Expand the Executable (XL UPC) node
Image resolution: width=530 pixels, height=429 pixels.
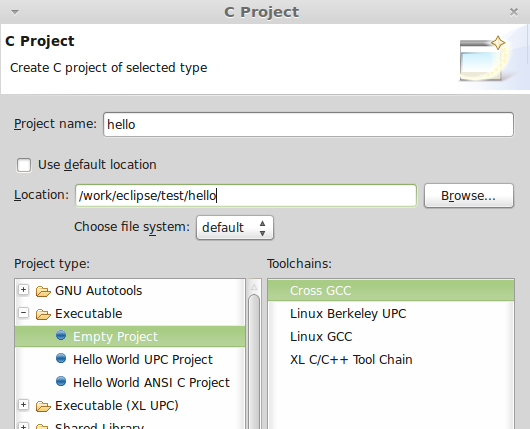click(23, 405)
